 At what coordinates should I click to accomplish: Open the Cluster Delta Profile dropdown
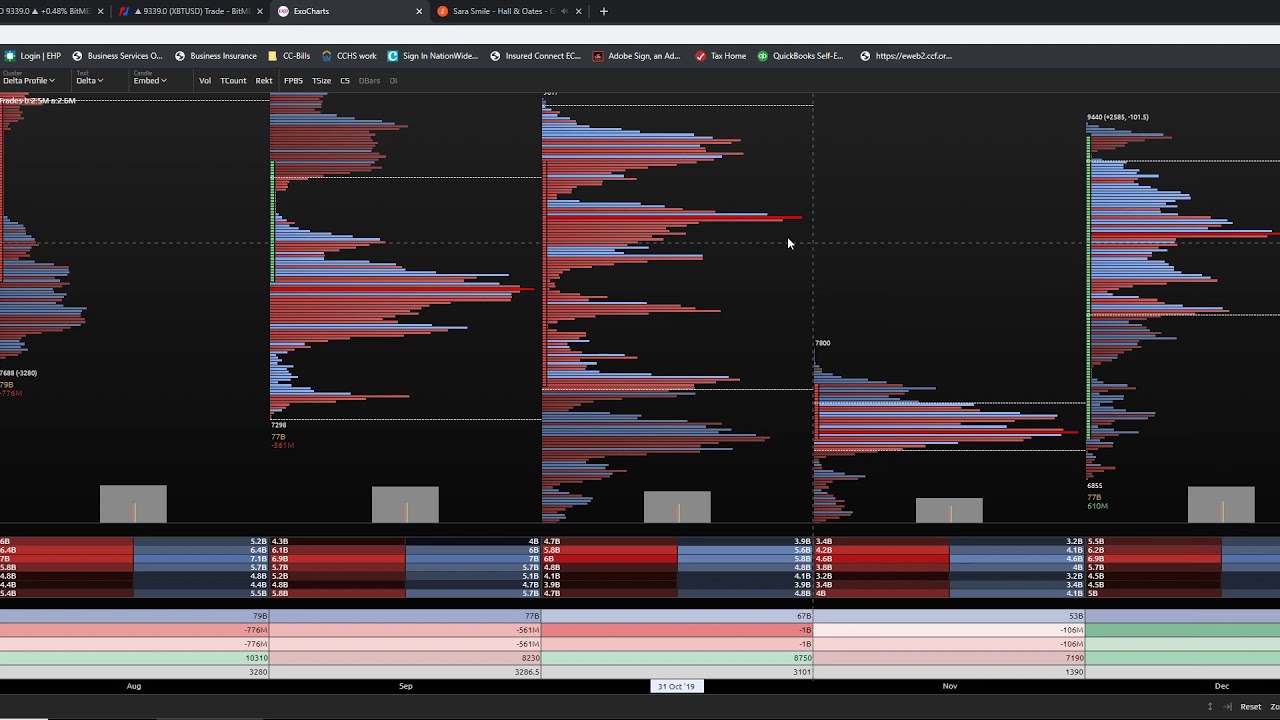[28, 80]
